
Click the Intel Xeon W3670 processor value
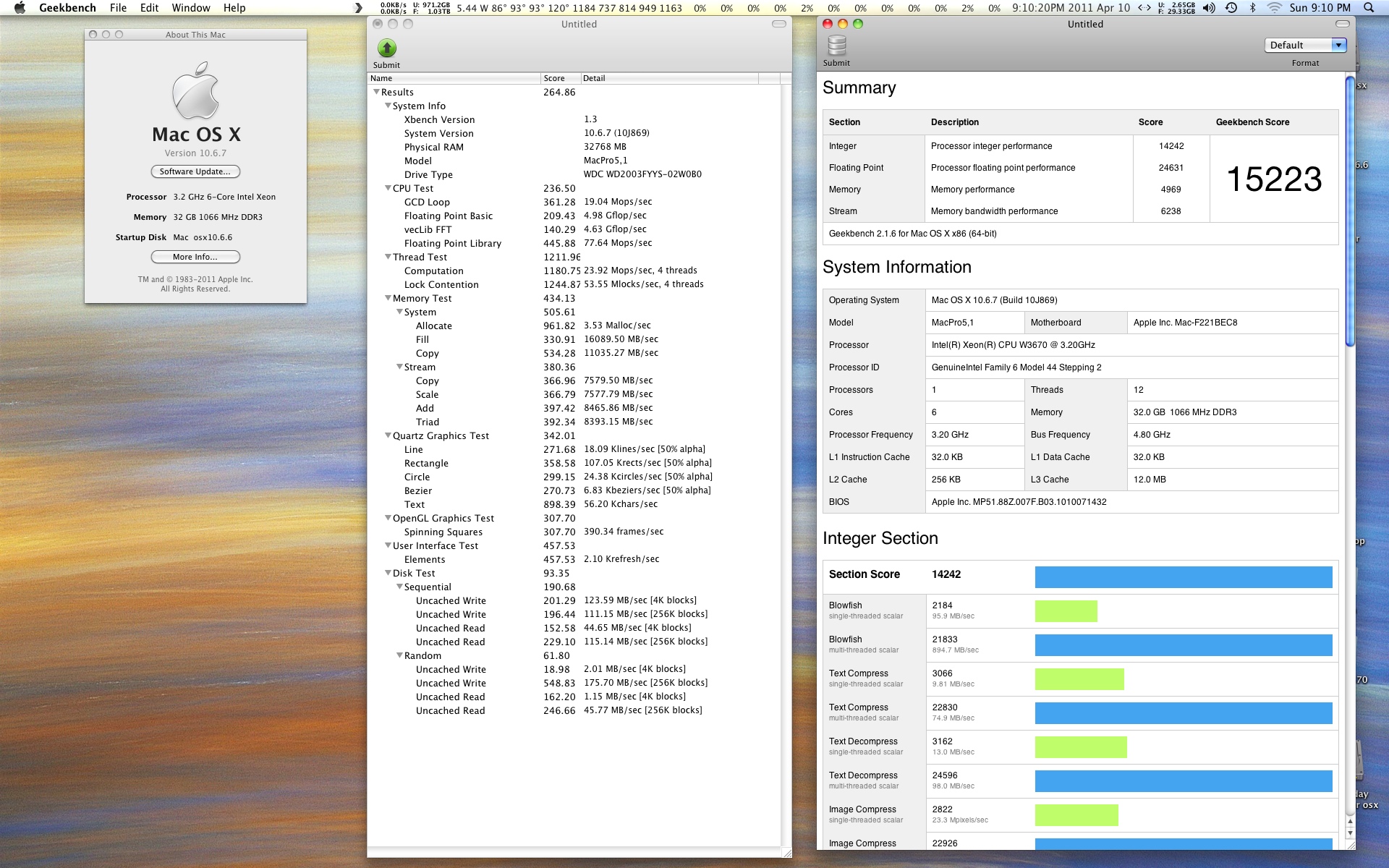(1013, 345)
